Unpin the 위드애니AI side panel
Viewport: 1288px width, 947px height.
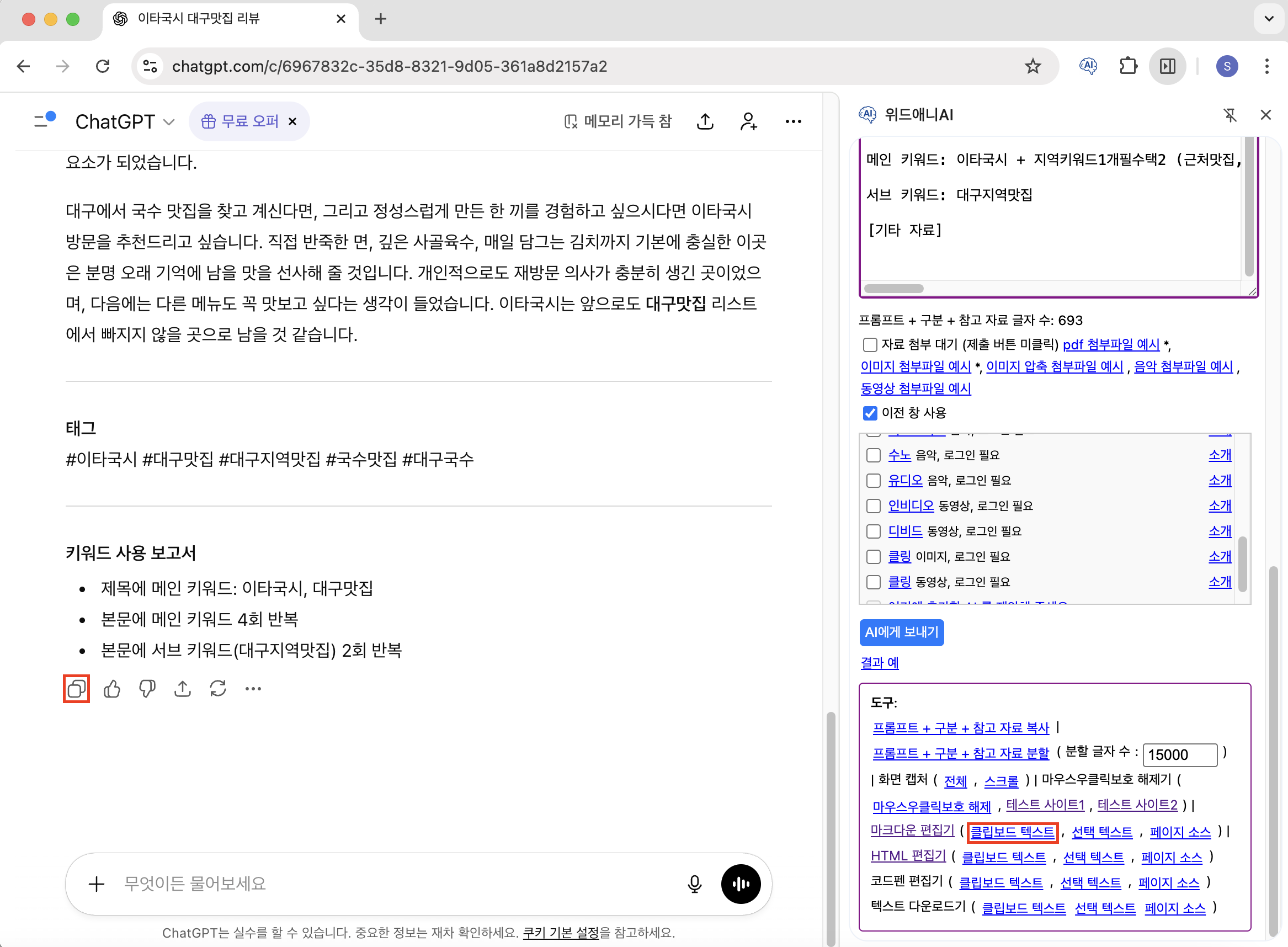pyautogui.click(x=1230, y=115)
